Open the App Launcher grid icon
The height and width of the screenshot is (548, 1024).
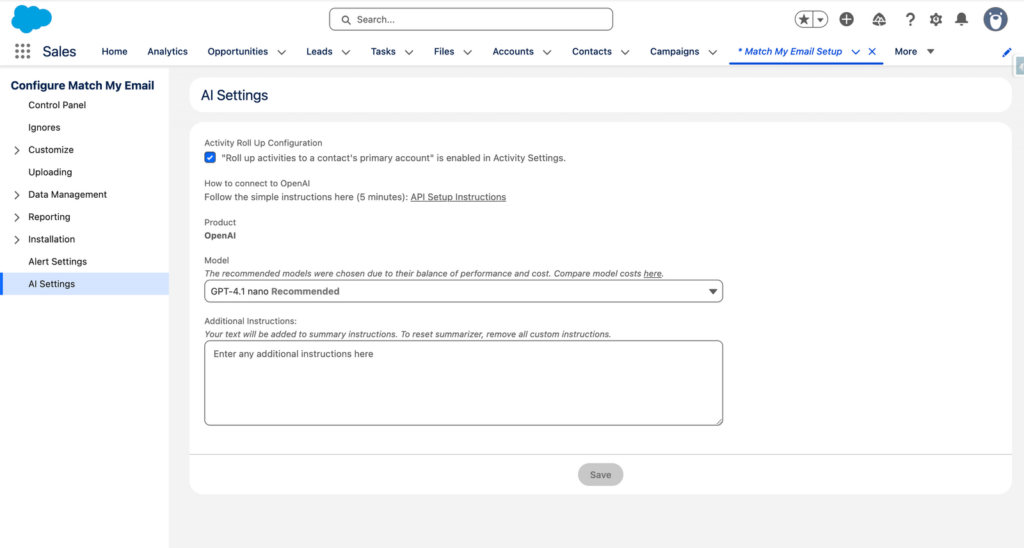tap(22, 52)
